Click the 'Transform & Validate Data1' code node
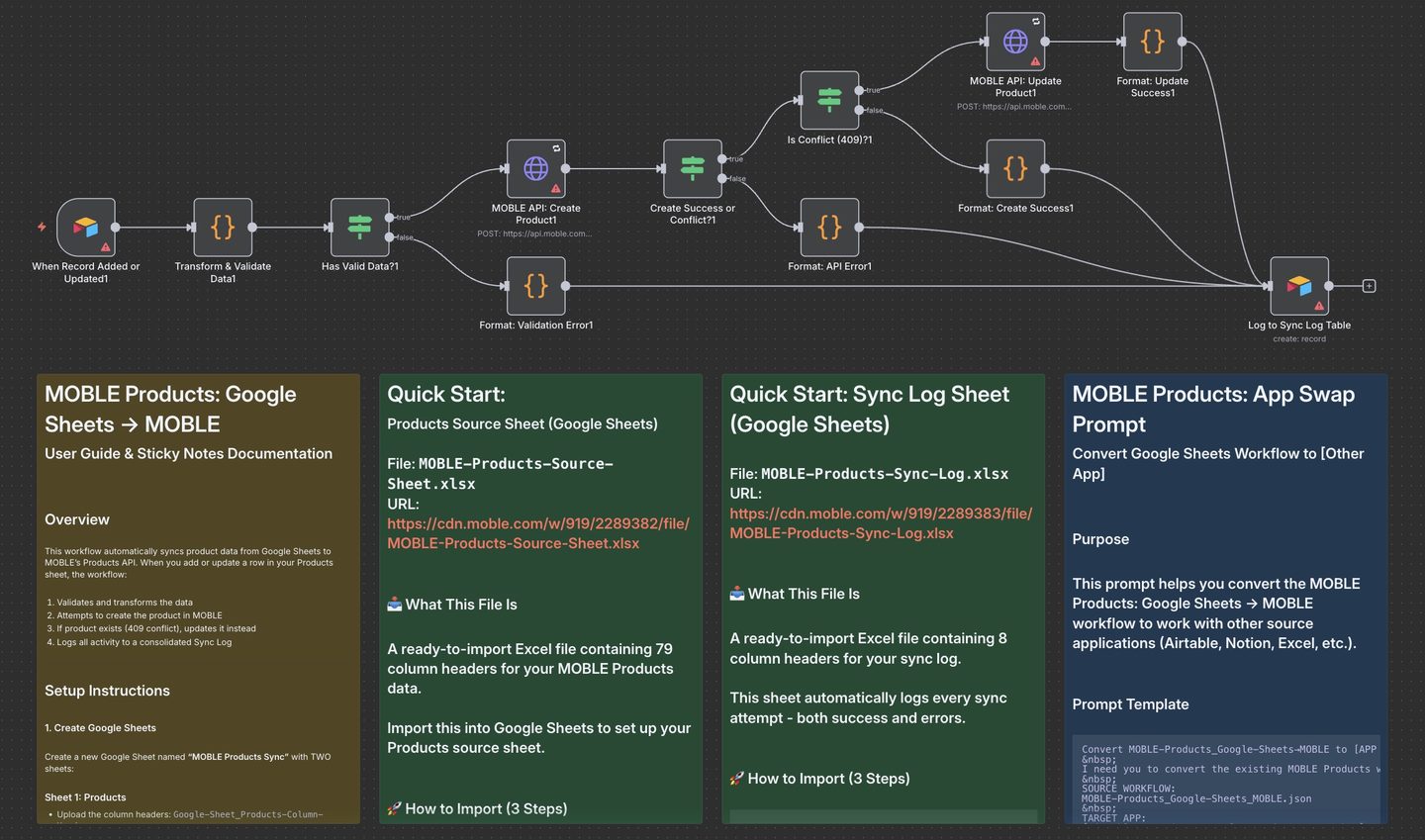Screen dimensions: 1425x840 click(x=223, y=228)
